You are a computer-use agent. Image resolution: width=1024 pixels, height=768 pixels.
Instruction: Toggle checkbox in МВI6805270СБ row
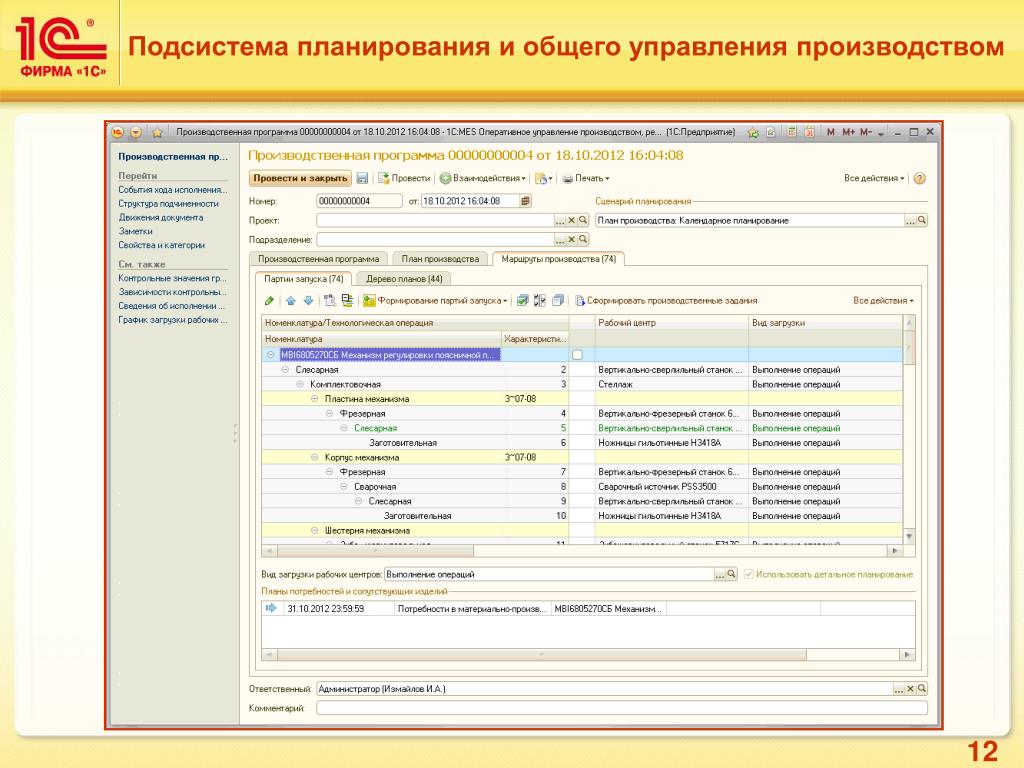tap(577, 355)
